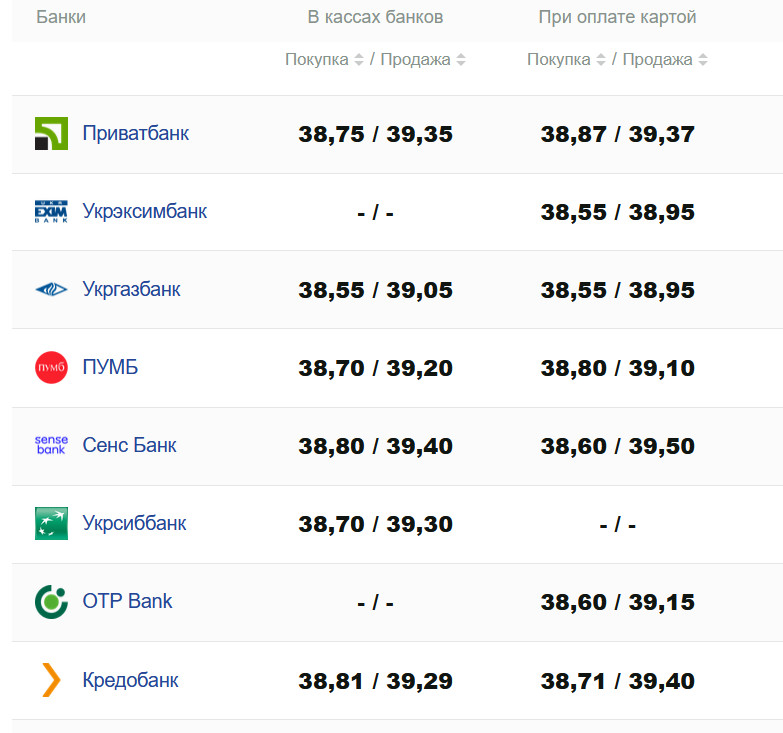Click the Sense Bank logo icon
This screenshot has height=733, width=783.
click(x=51, y=445)
